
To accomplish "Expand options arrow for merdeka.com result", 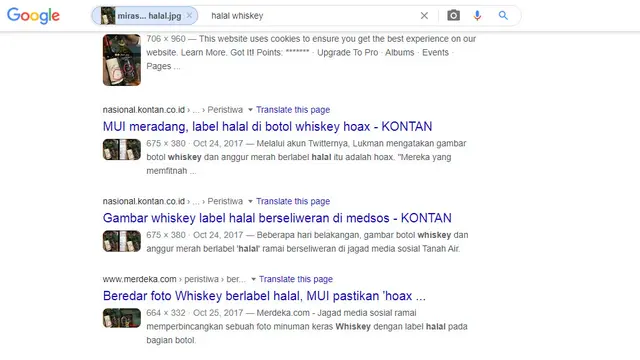I will (x=253, y=279).
